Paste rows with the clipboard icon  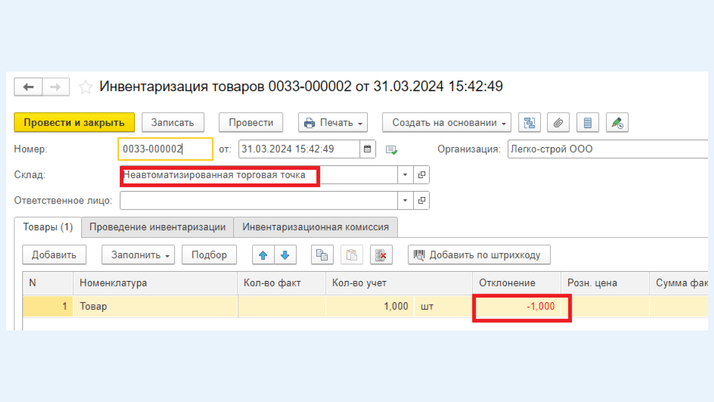pyautogui.click(x=352, y=255)
